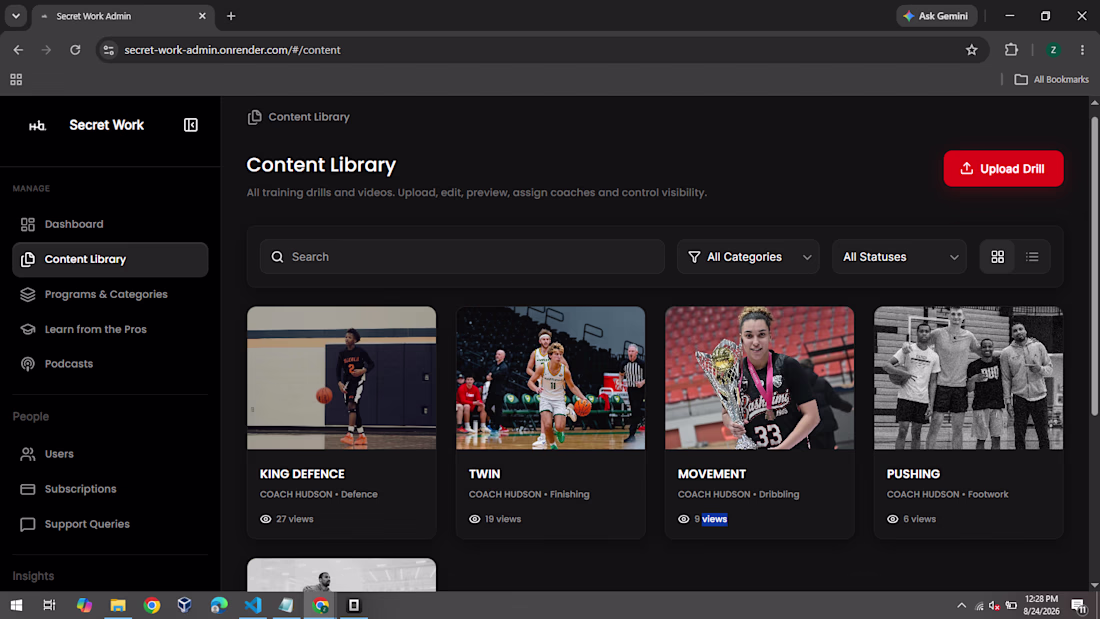1100x619 pixels.
Task: Switch to grid view layout
Action: (998, 257)
